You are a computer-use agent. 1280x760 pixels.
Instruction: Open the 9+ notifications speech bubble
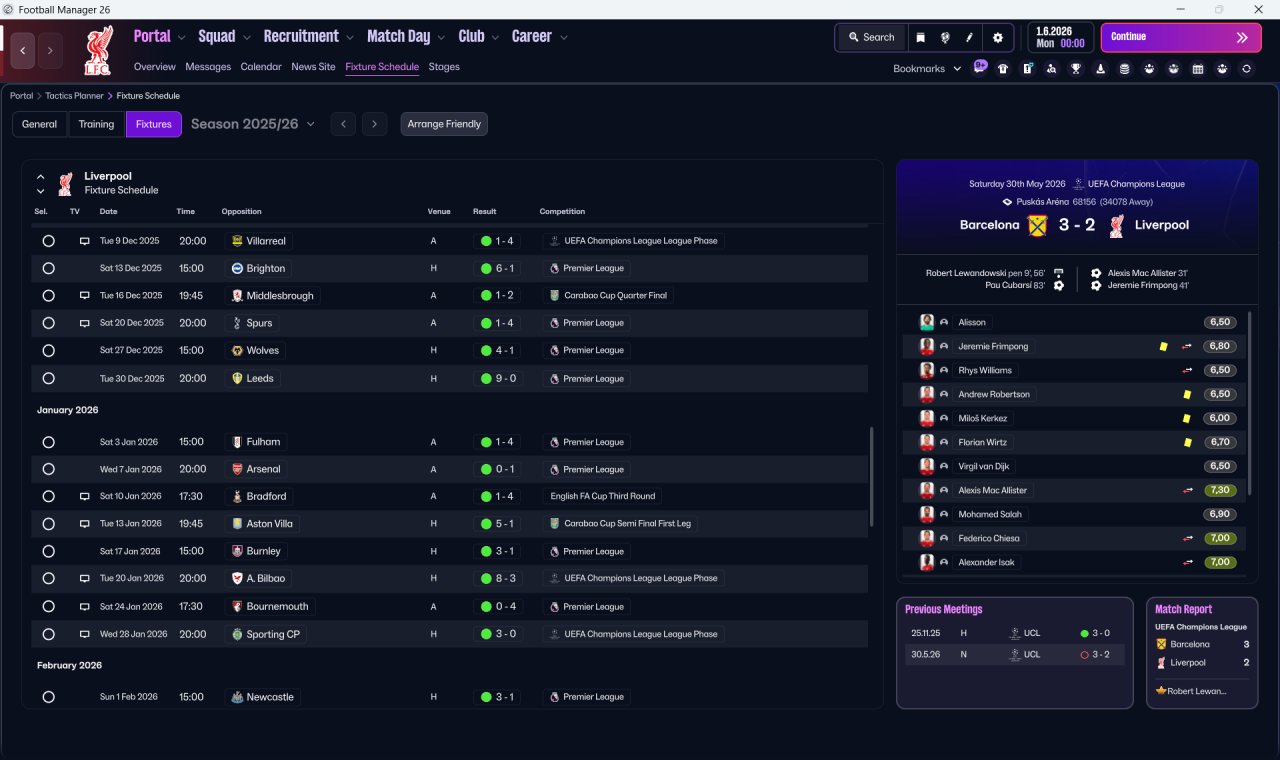(x=980, y=68)
